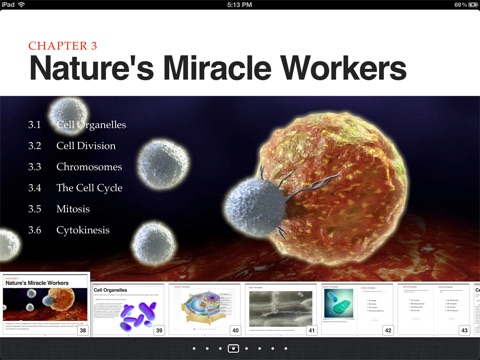480x360 pixels.
Task: Jump to section 3.4 The Cell Cycle
Action: 75,188
